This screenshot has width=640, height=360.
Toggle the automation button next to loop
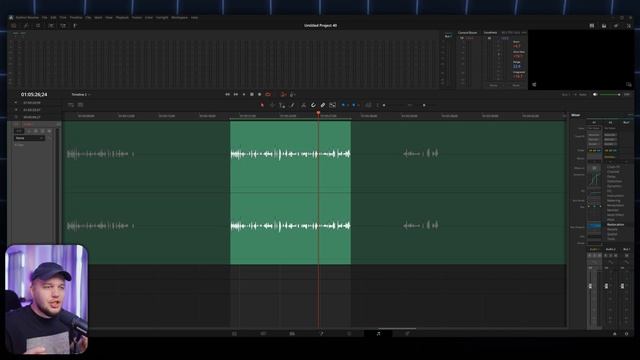(x=283, y=94)
